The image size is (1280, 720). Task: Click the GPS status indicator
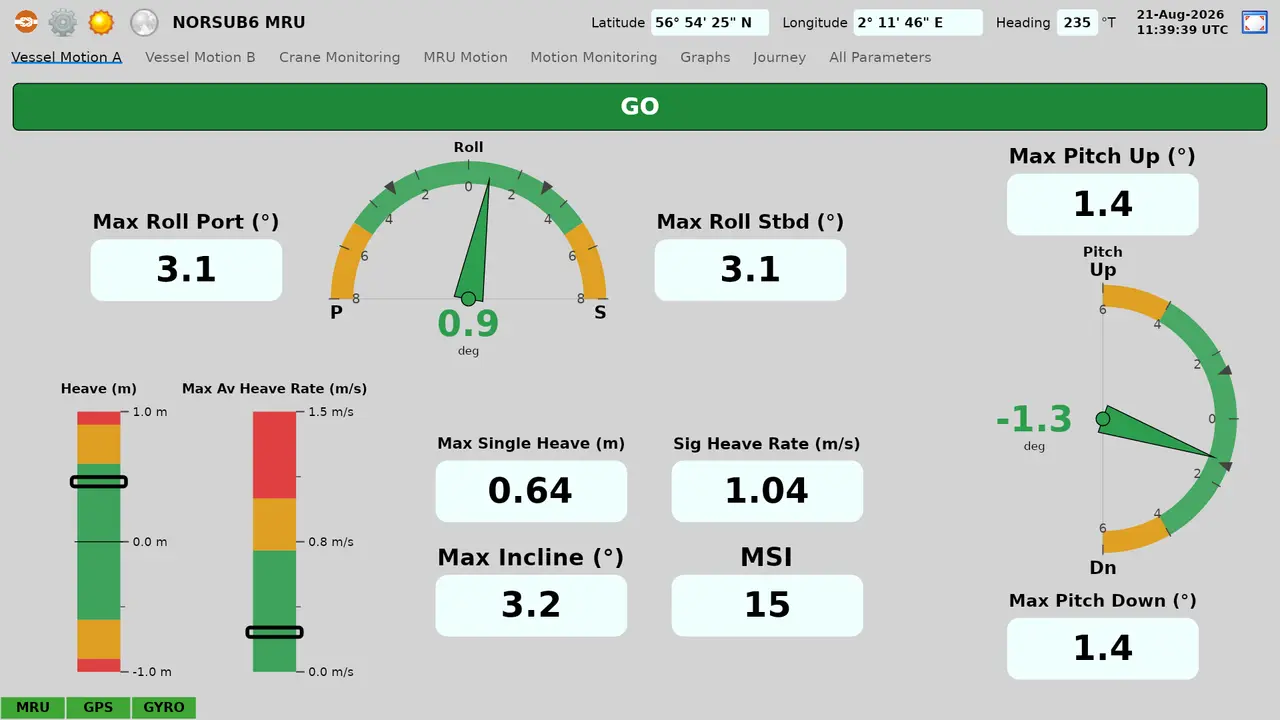98,708
